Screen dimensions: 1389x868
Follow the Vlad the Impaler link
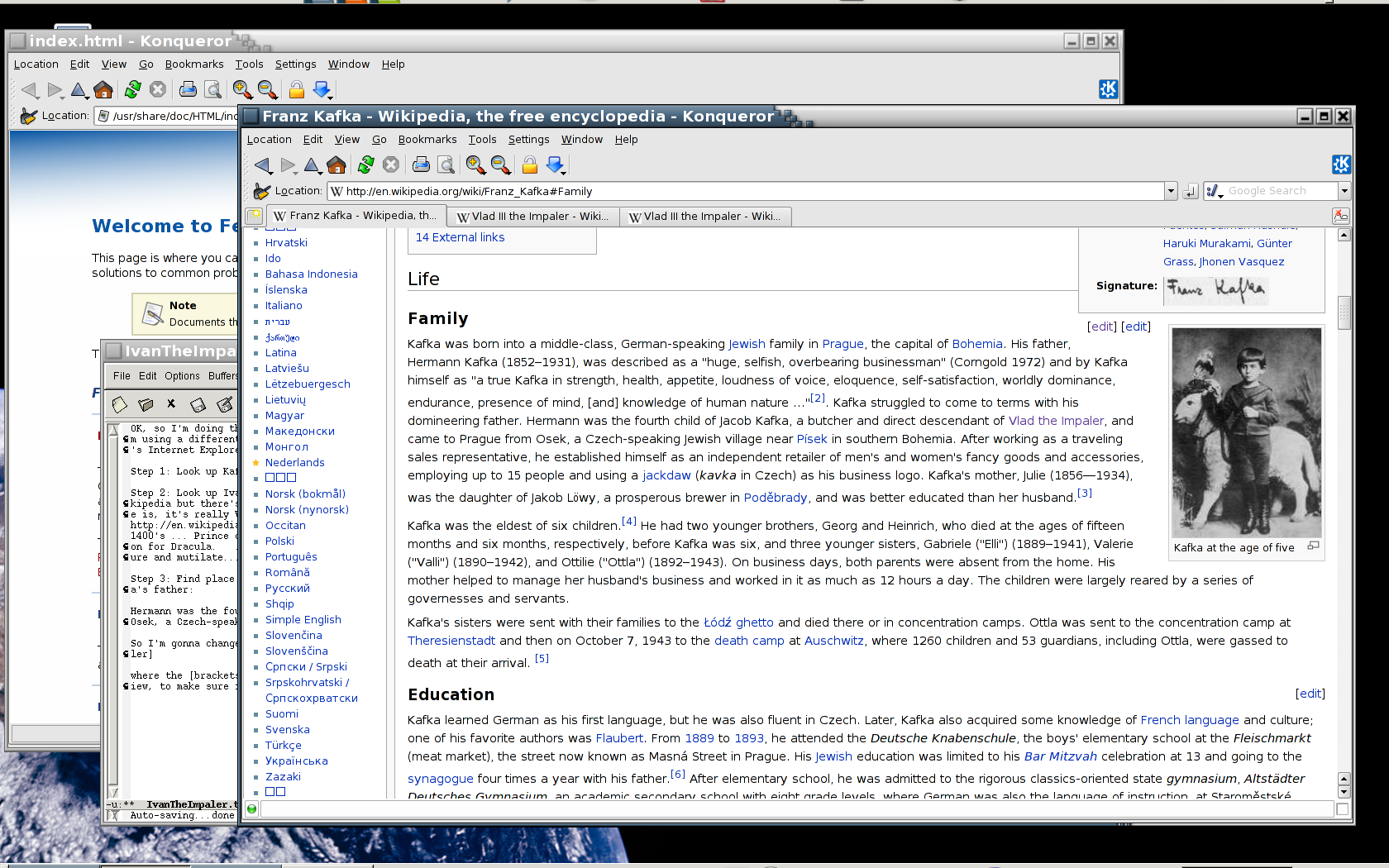(x=1056, y=421)
